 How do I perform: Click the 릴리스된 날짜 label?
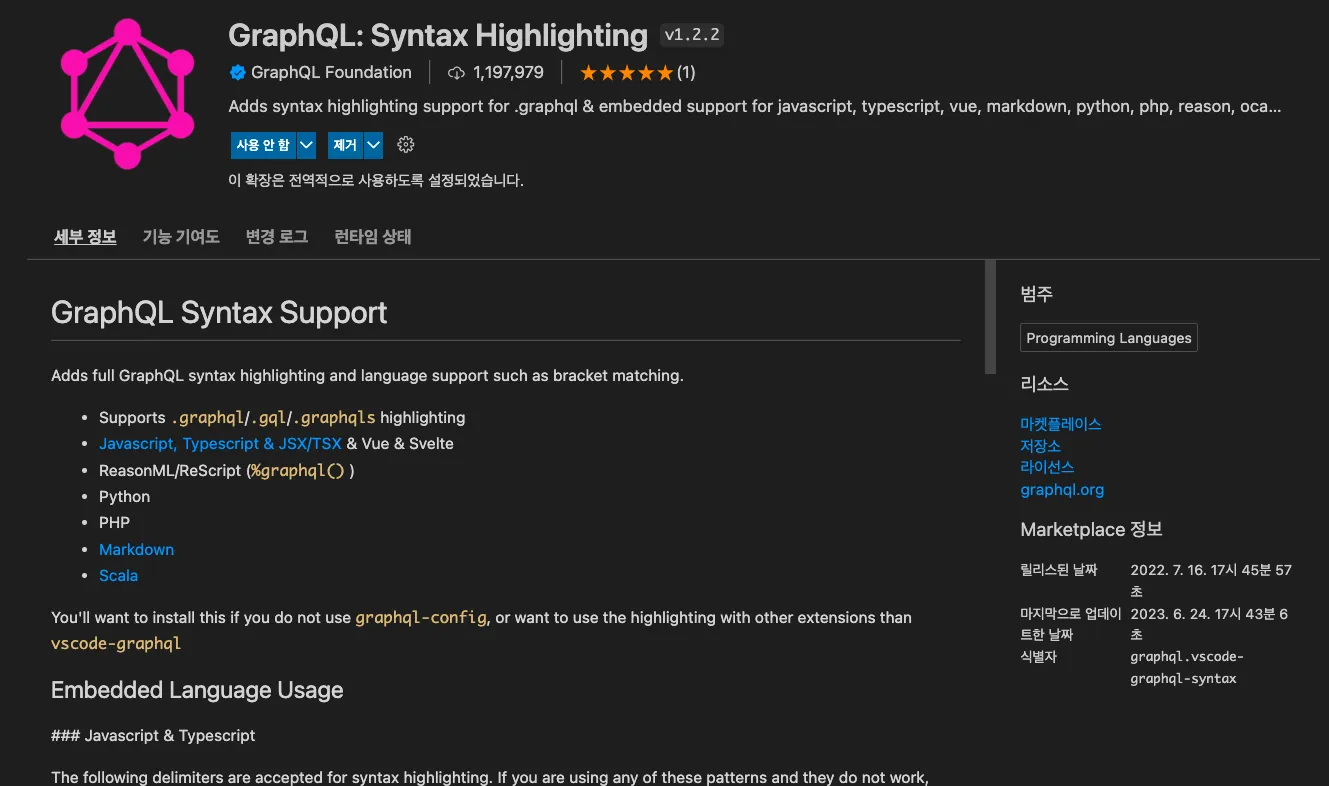coord(1059,570)
